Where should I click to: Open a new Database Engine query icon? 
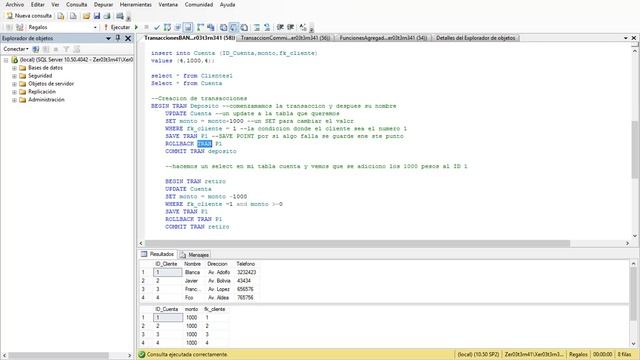tap(61, 16)
